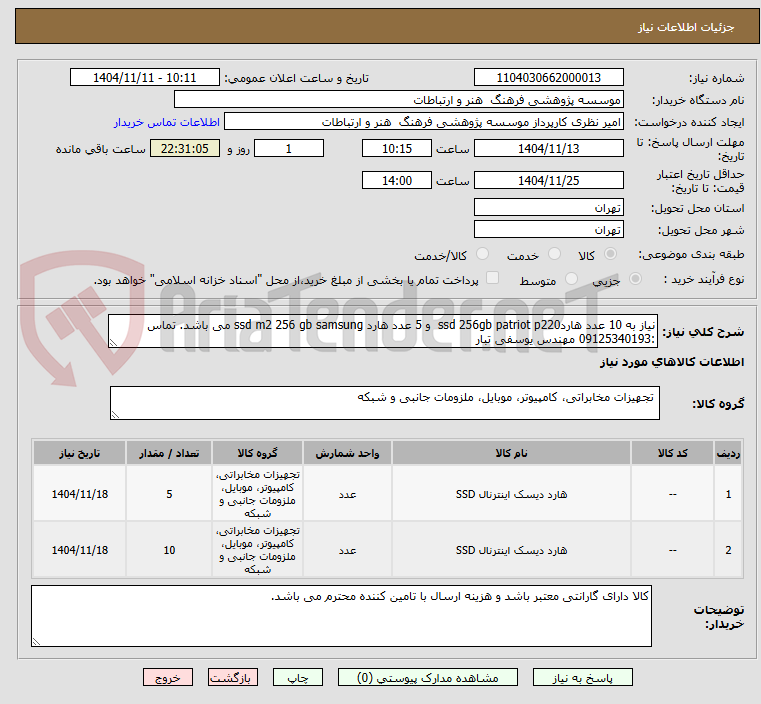
Task: Select the متوسط purchase type radio
Action: [x=571, y=278]
